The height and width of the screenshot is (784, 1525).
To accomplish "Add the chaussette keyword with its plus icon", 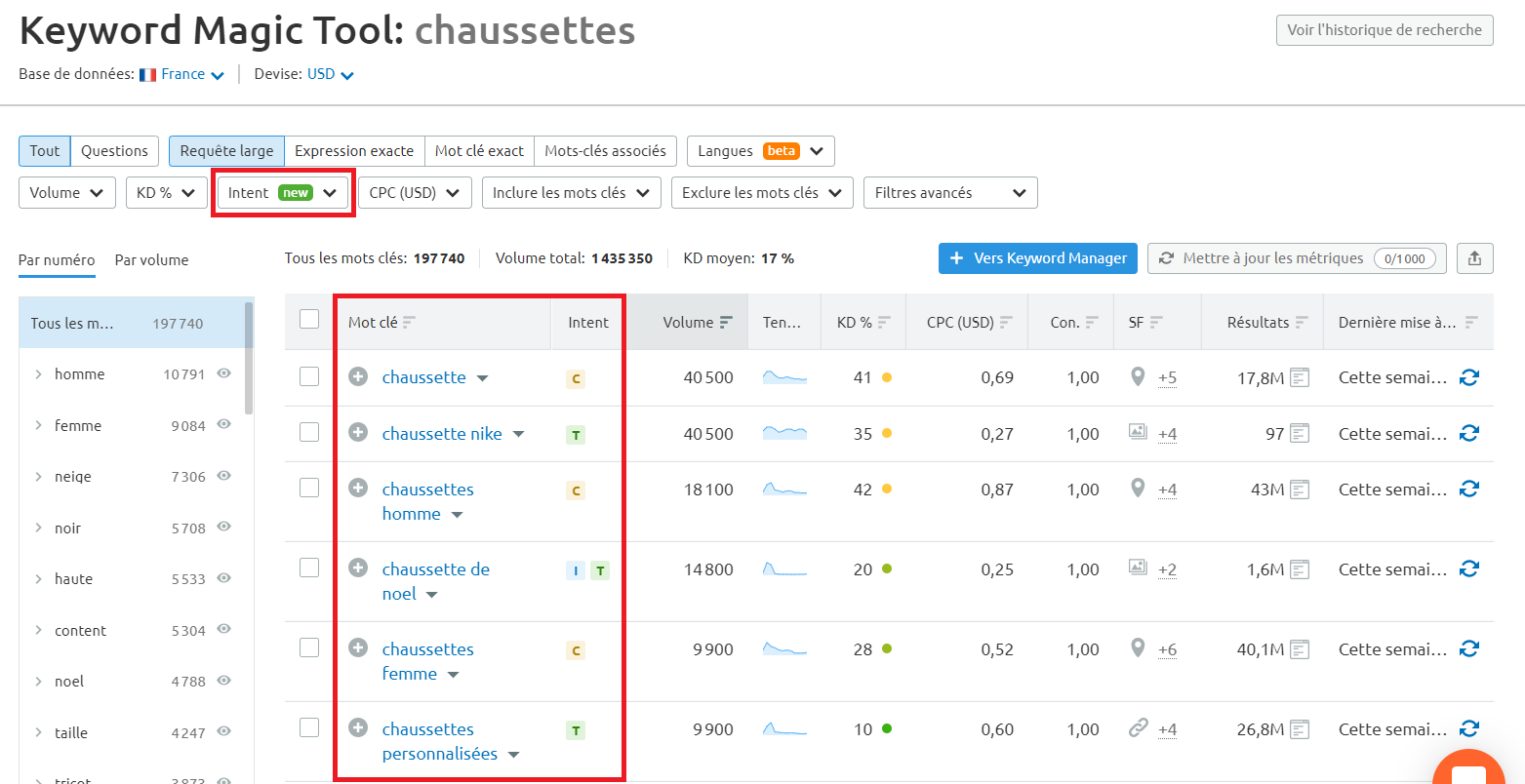I will [x=357, y=377].
